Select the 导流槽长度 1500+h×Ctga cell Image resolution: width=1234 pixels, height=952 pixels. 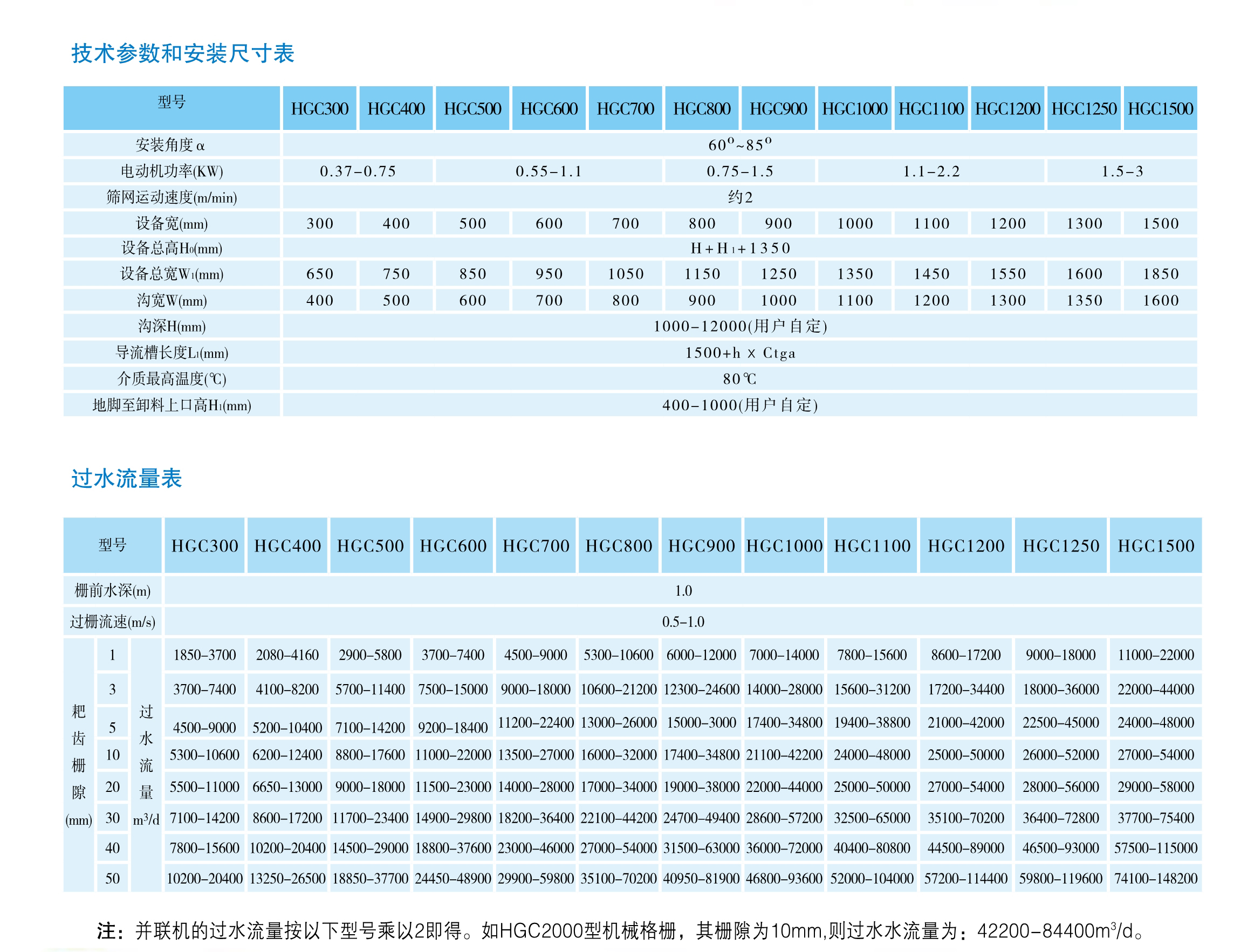(739, 353)
